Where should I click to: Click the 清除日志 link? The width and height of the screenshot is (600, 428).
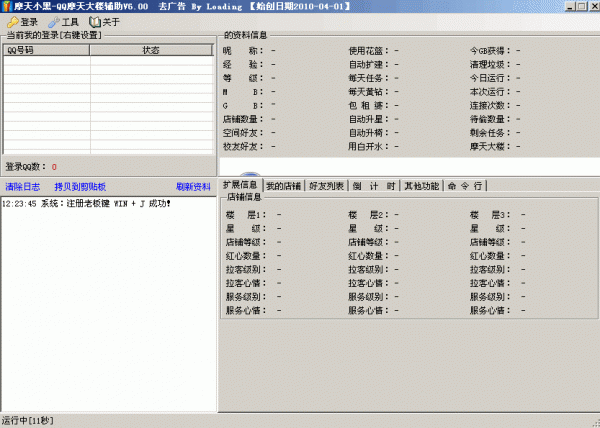23,187
